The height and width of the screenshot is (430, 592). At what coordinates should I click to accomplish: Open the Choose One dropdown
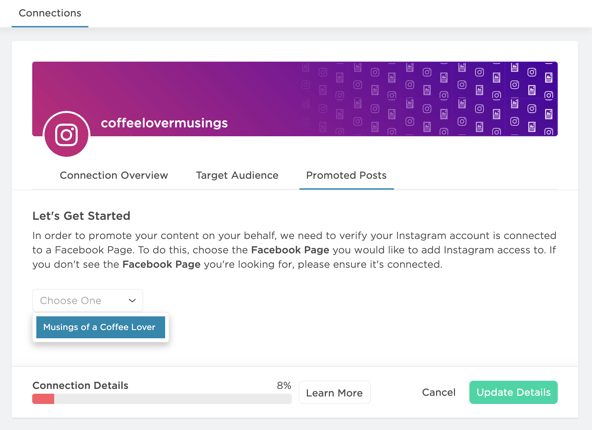click(x=88, y=301)
